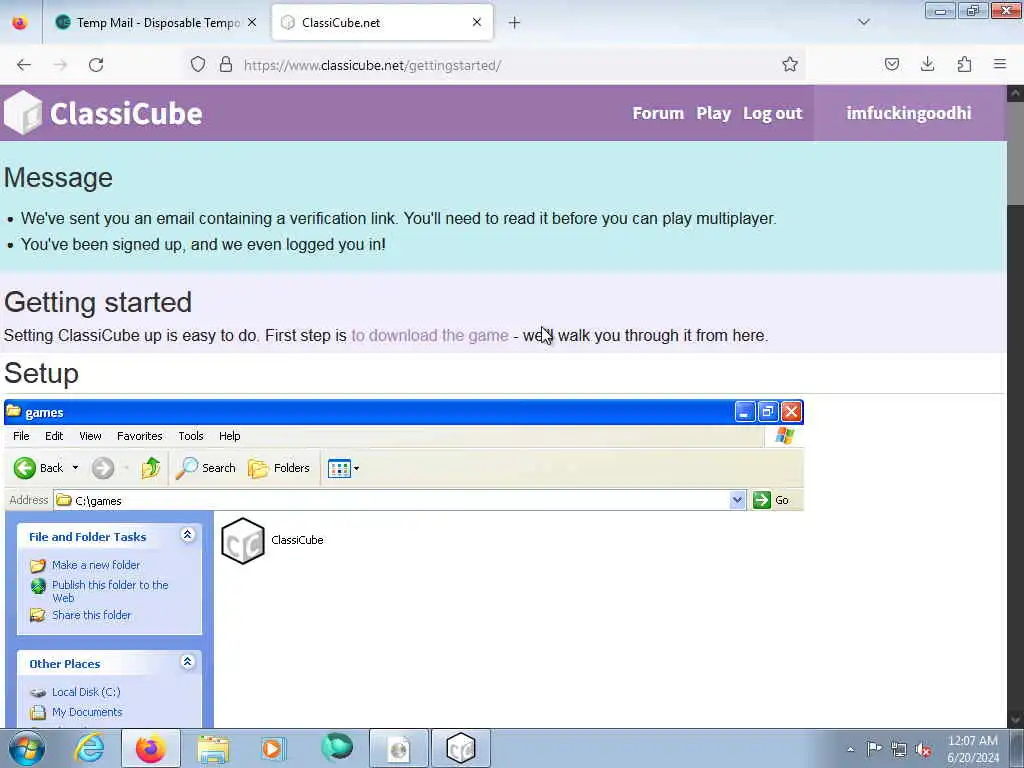Open Windows Explorer from the taskbar
Viewport: 1024px width, 768px height.
point(213,748)
